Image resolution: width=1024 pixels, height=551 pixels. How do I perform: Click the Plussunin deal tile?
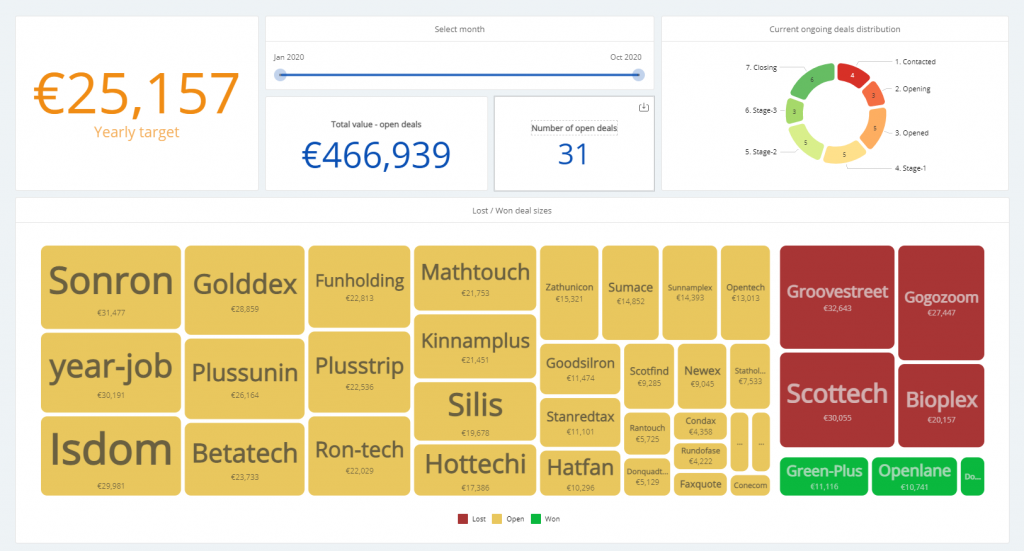(x=245, y=379)
